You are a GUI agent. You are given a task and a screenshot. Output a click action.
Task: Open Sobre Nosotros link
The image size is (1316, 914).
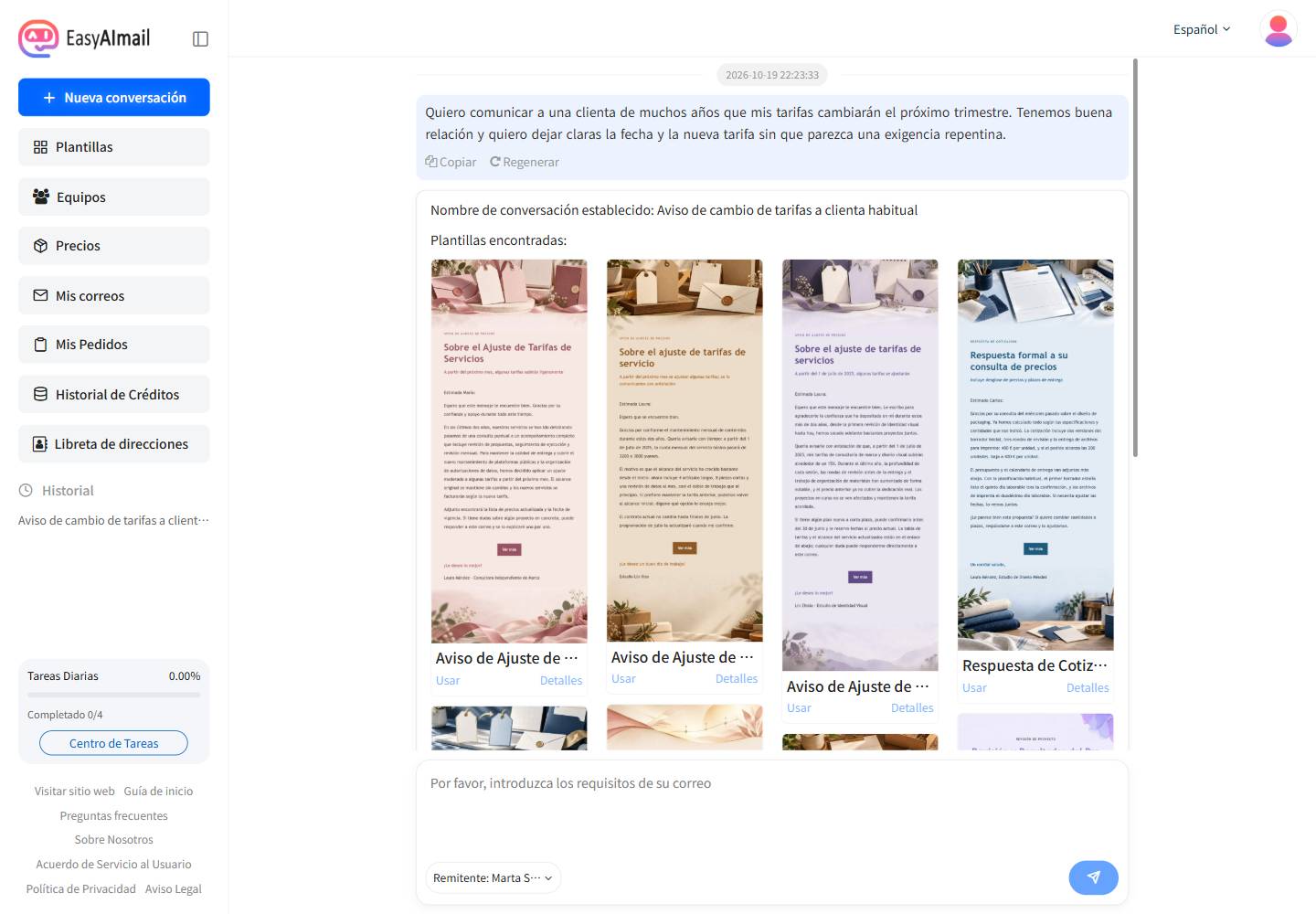click(114, 840)
